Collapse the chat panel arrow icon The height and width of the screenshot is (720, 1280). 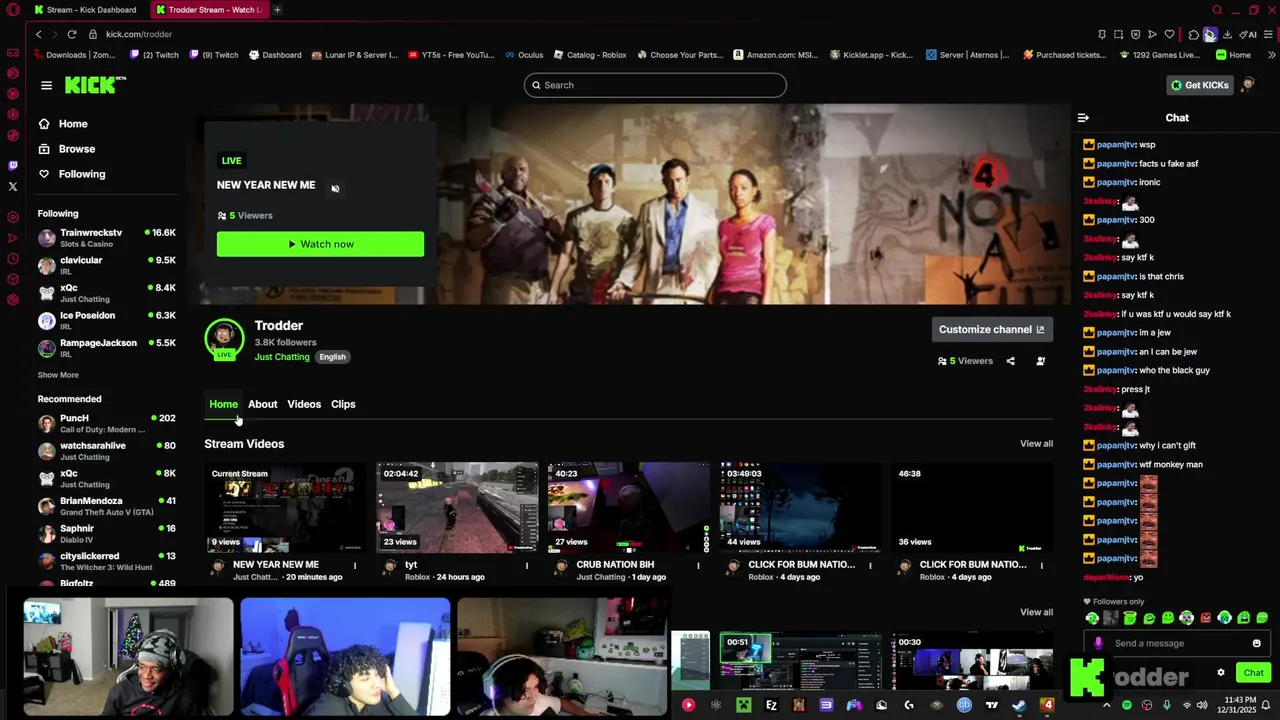coord(1083,118)
